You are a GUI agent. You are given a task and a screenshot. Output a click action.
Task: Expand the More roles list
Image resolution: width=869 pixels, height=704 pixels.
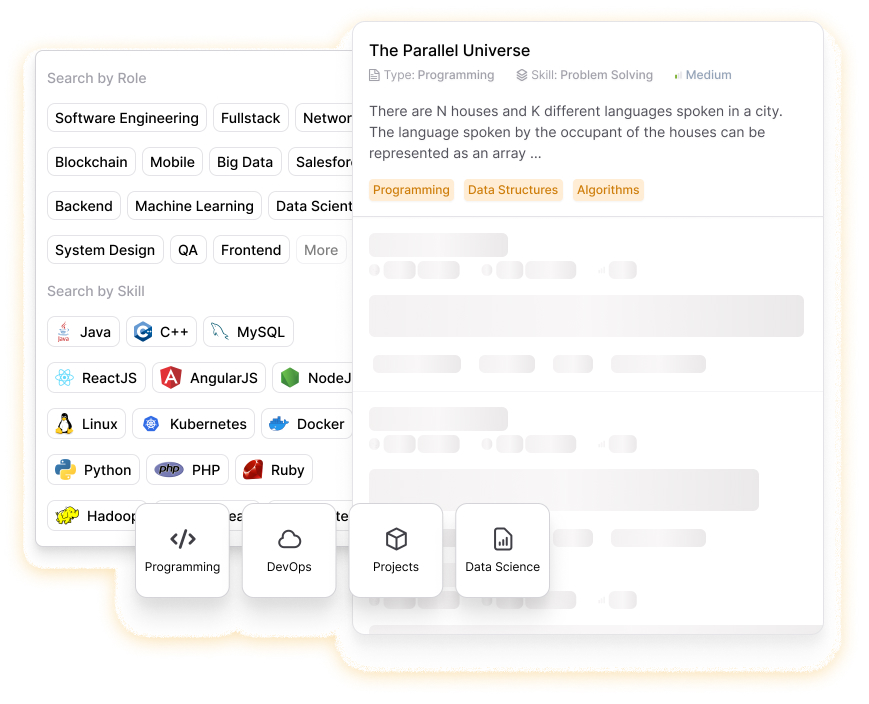point(320,249)
